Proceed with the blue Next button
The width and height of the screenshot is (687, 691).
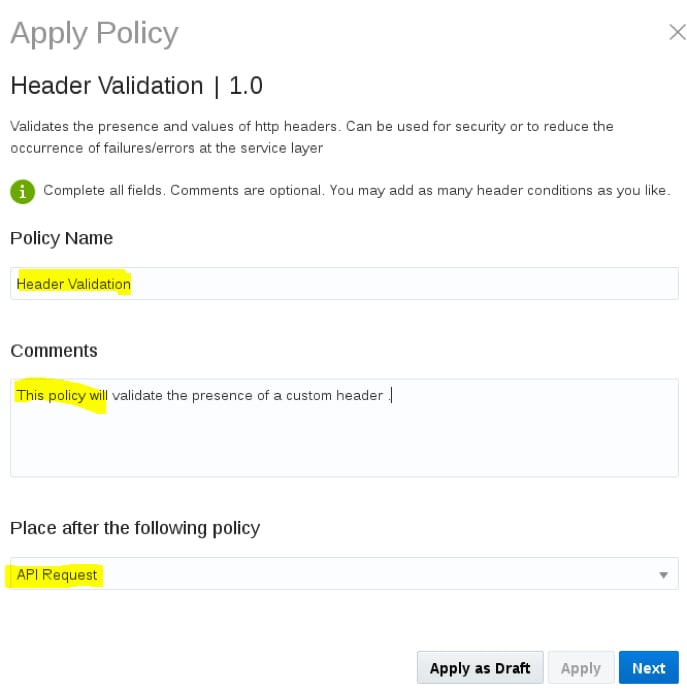click(x=648, y=668)
